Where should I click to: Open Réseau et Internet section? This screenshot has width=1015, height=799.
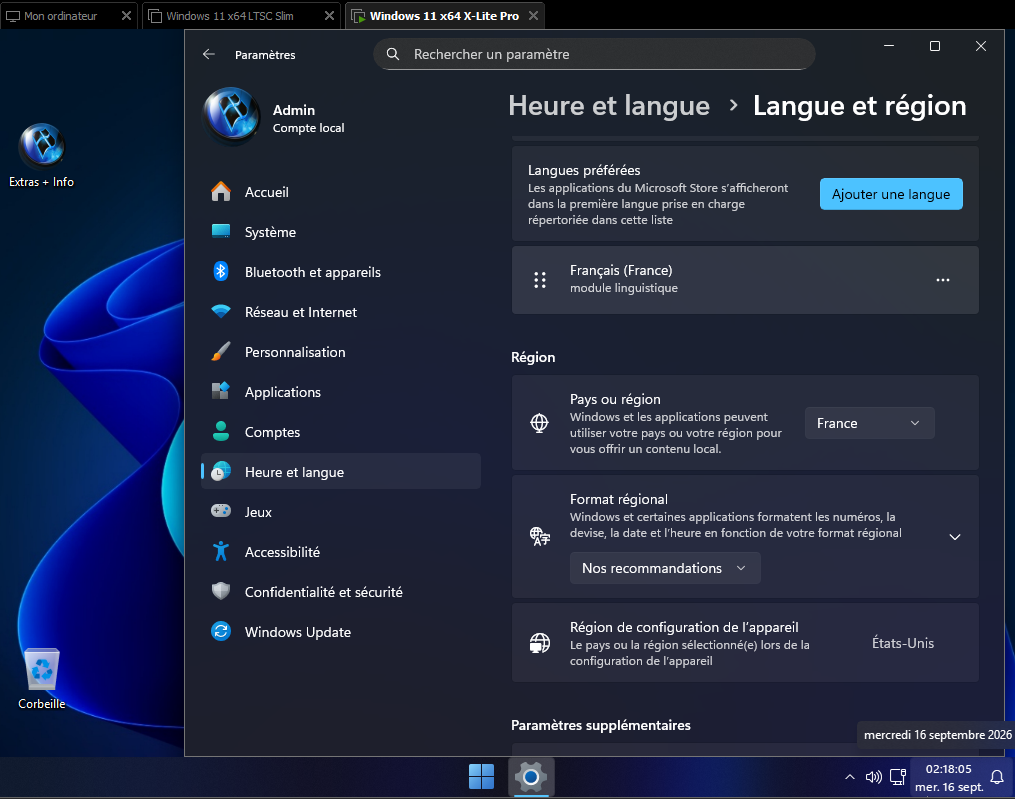[340, 312]
